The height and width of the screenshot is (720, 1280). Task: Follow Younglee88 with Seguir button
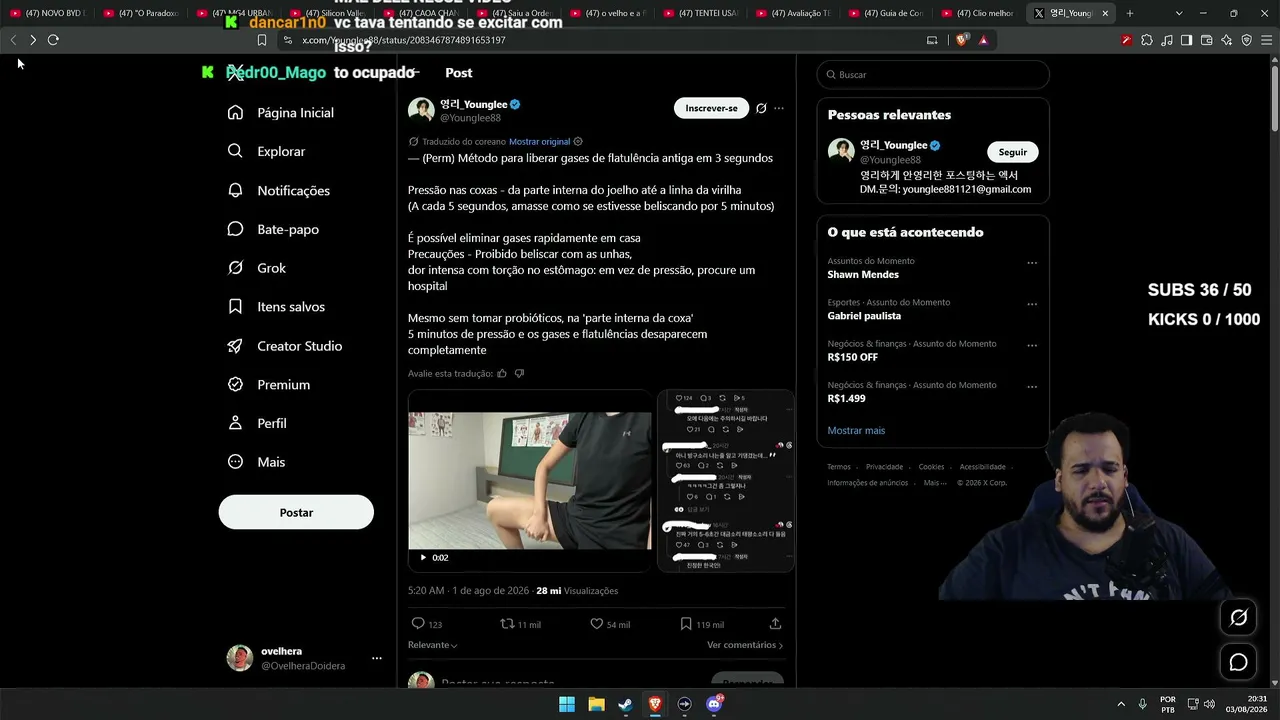[1013, 152]
